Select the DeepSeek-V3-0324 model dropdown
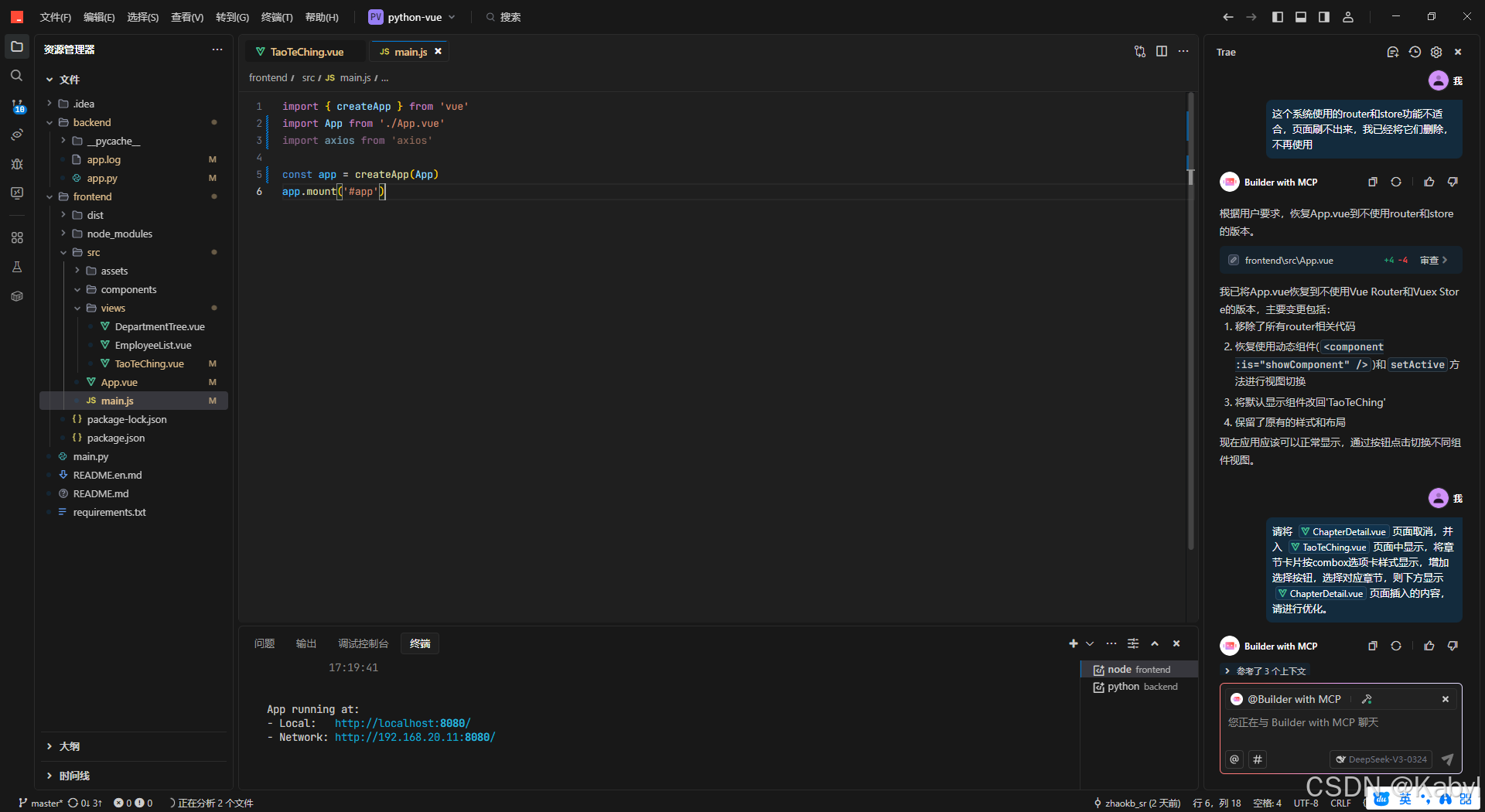The image size is (1485, 812). click(x=1381, y=759)
